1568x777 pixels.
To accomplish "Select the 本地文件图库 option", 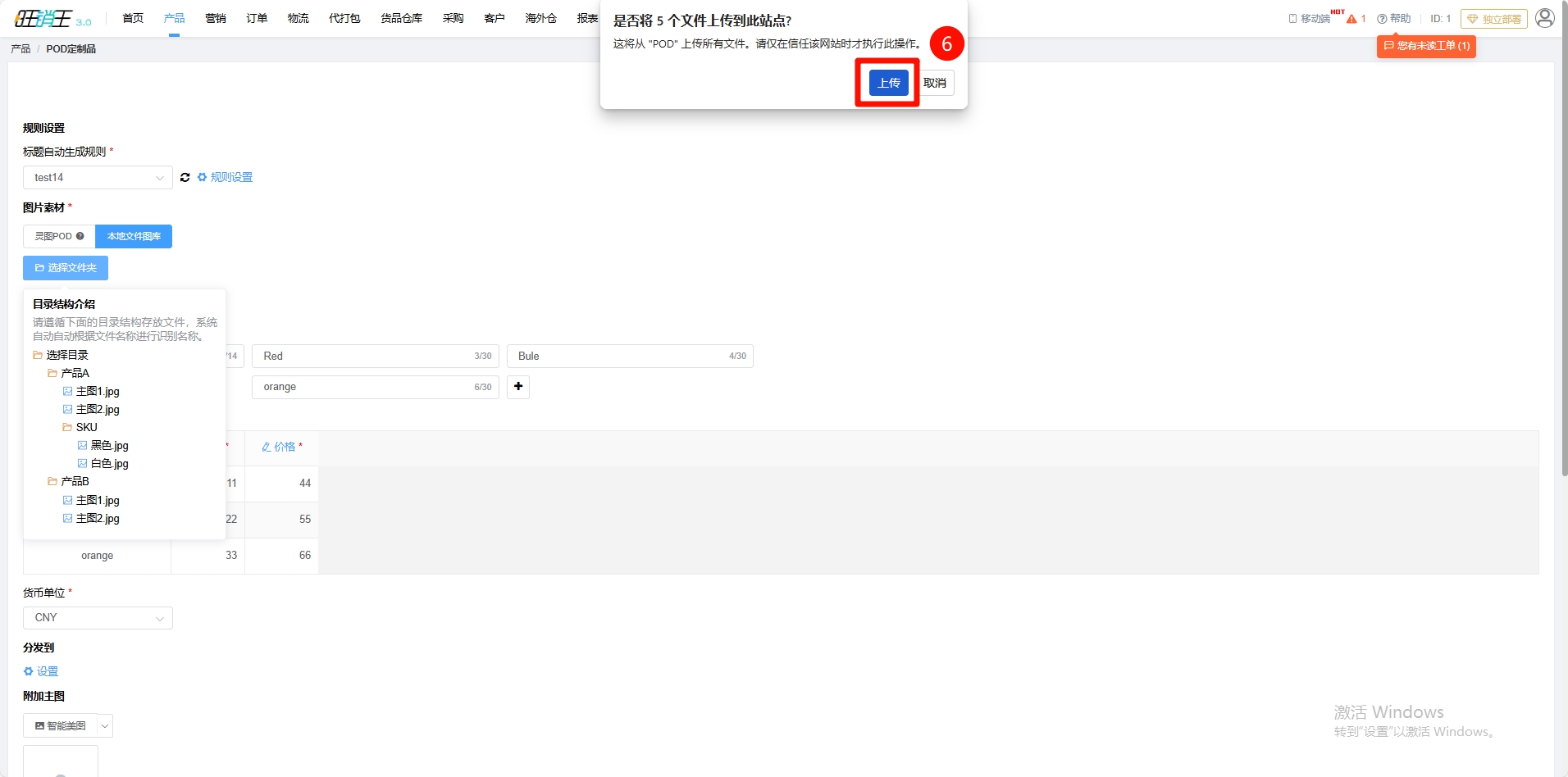I will coord(134,236).
